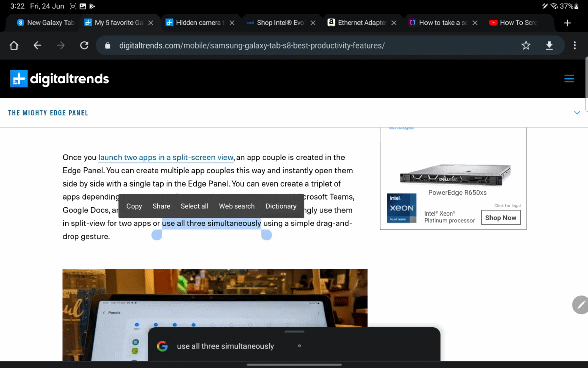
Task: Switch to the Ethernet Adapter tab
Action: 359,23
